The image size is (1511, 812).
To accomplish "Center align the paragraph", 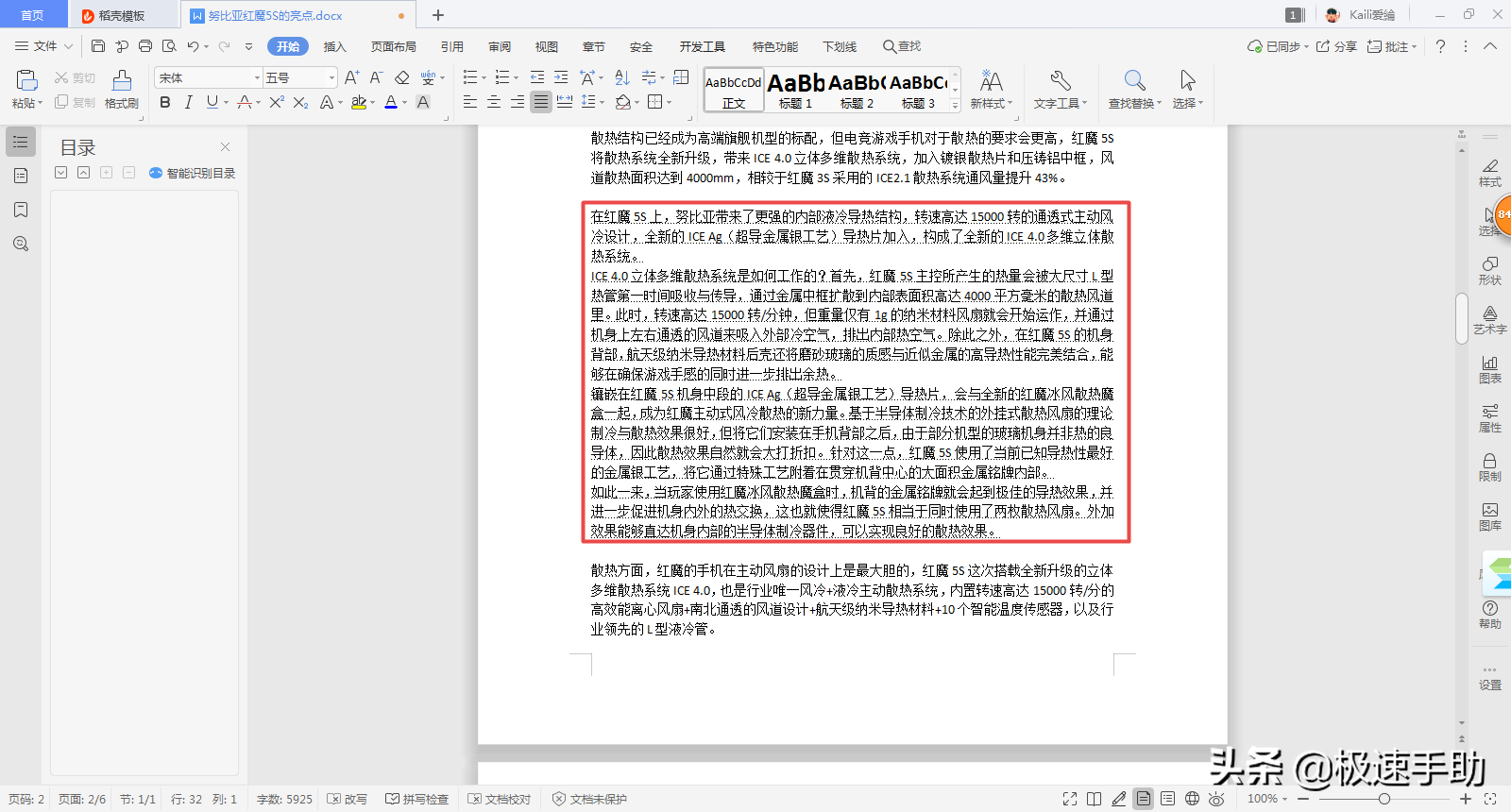I will (494, 102).
